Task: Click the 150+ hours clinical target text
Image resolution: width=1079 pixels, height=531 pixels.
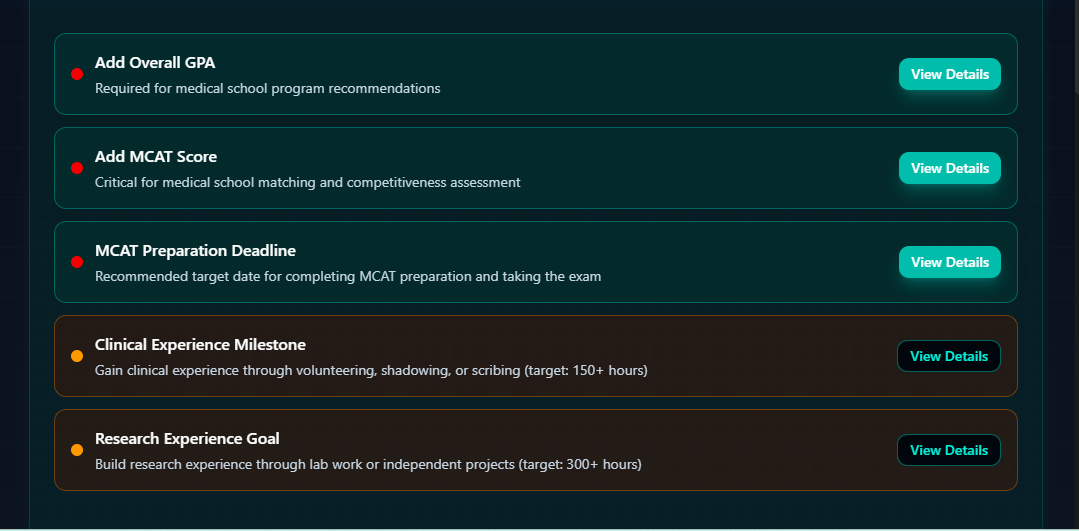Action: (371, 370)
